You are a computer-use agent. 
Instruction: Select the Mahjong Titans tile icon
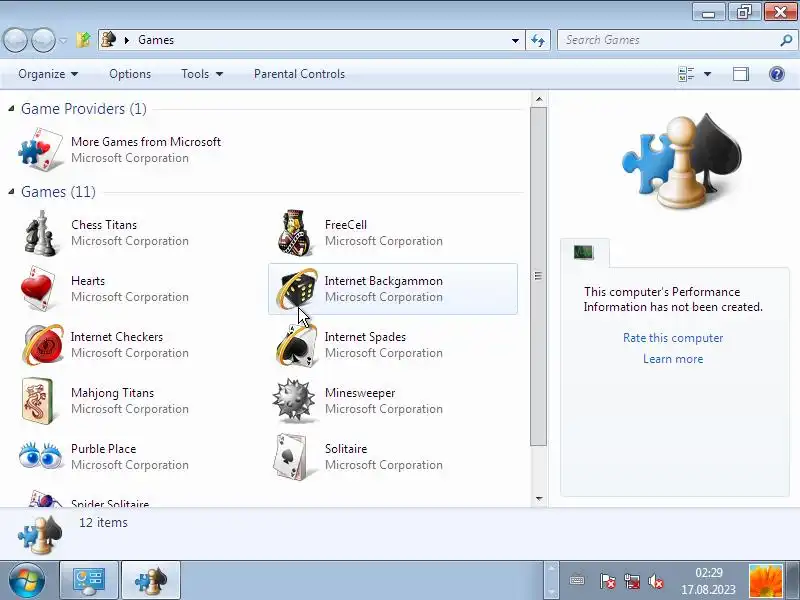tap(38, 401)
